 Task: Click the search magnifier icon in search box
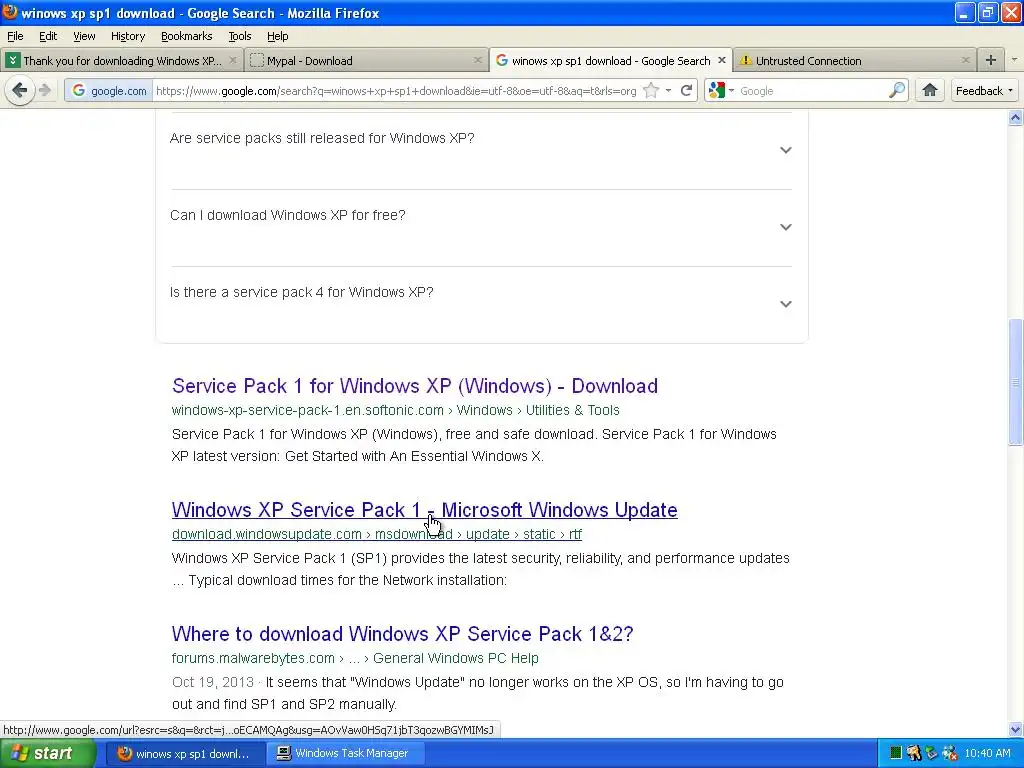click(x=897, y=90)
